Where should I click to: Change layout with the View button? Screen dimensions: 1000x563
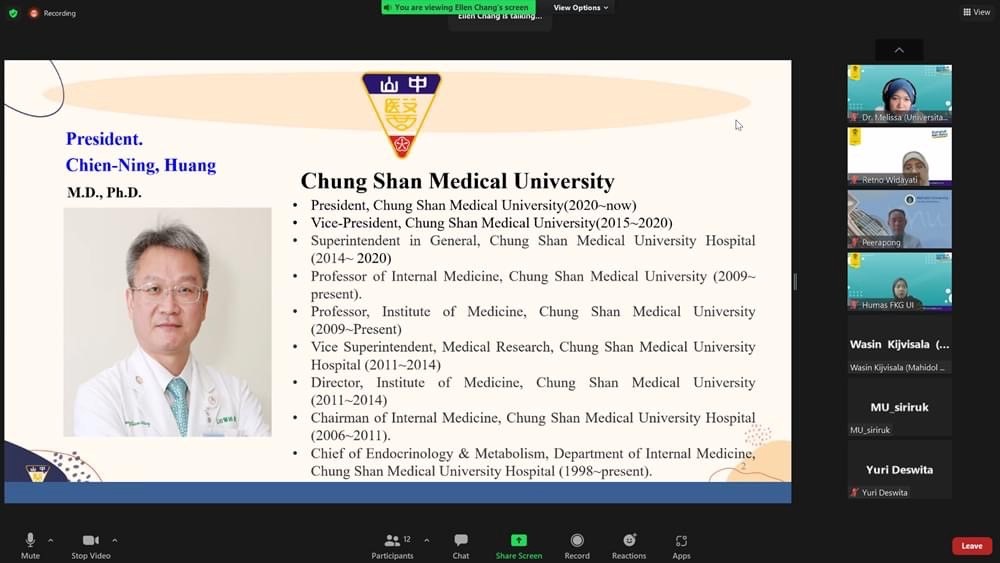[976, 12]
